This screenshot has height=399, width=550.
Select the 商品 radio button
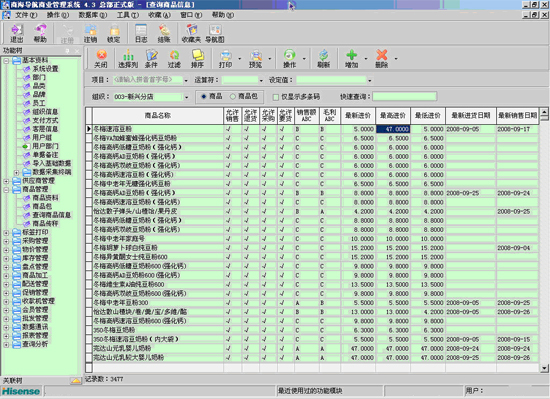point(204,96)
